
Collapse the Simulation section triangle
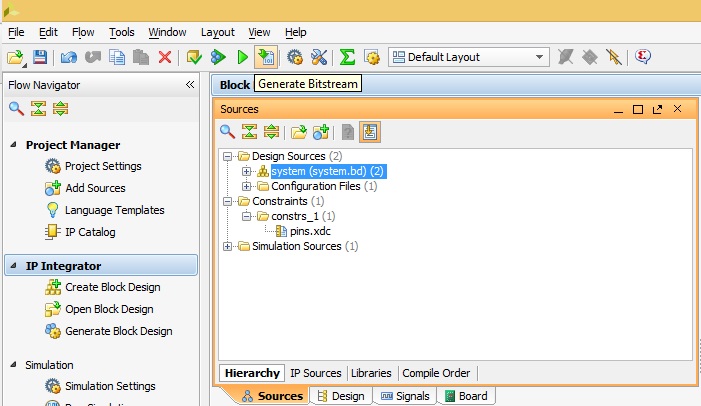click(13, 364)
